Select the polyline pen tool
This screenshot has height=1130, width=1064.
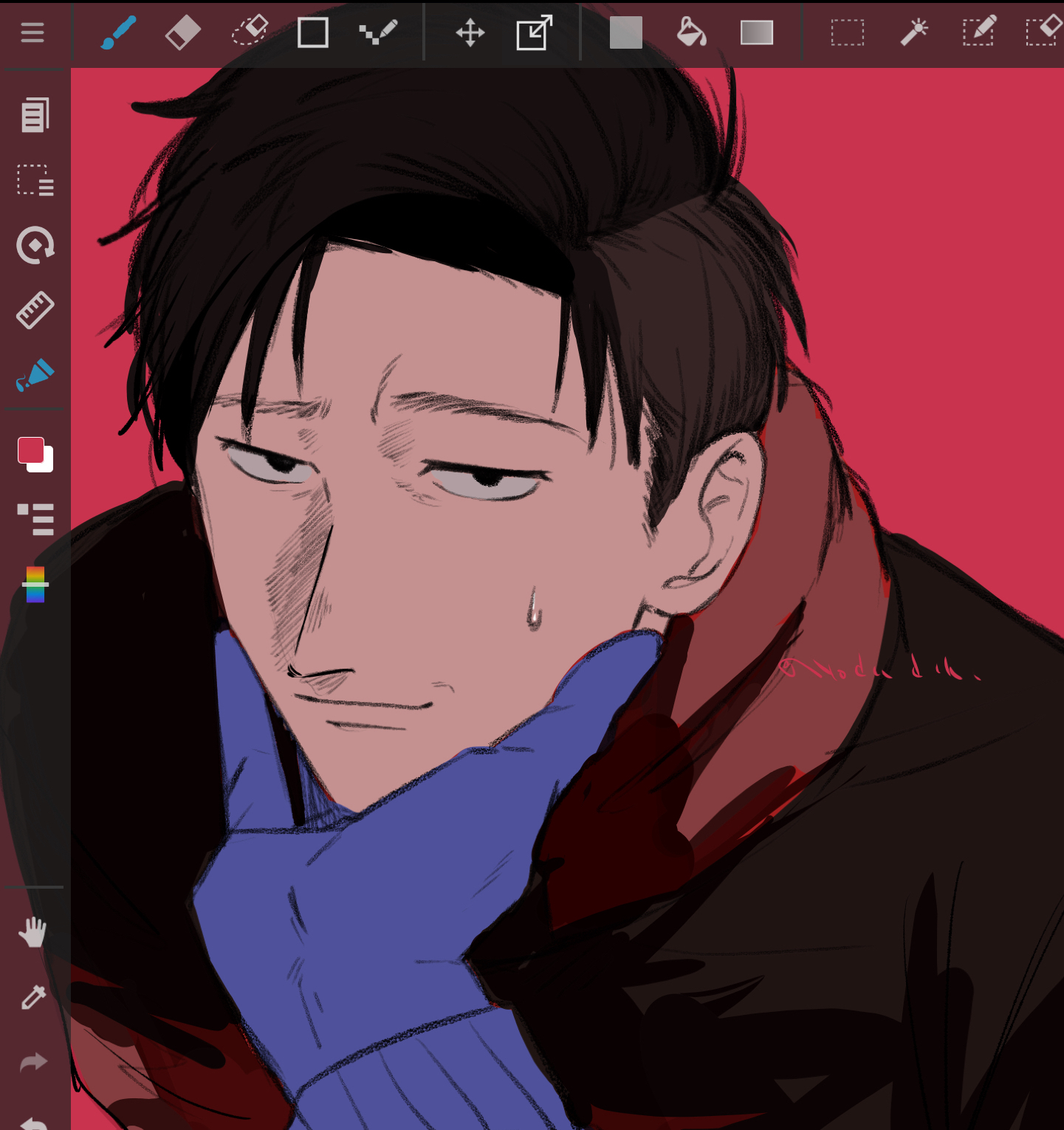[378, 32]
